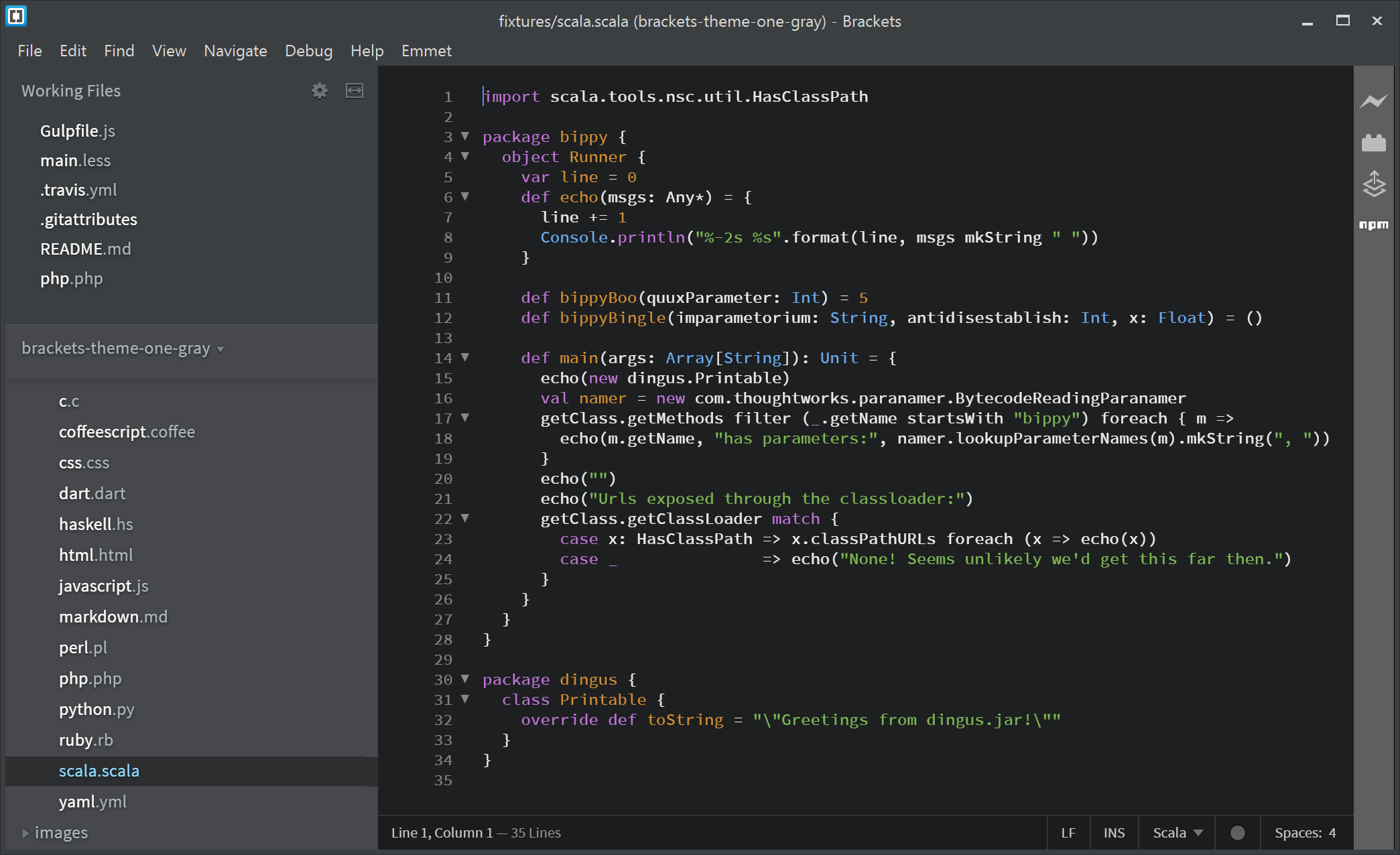Click the indent size number 4
The image size is (1400, 855).
pos(1332,833)
